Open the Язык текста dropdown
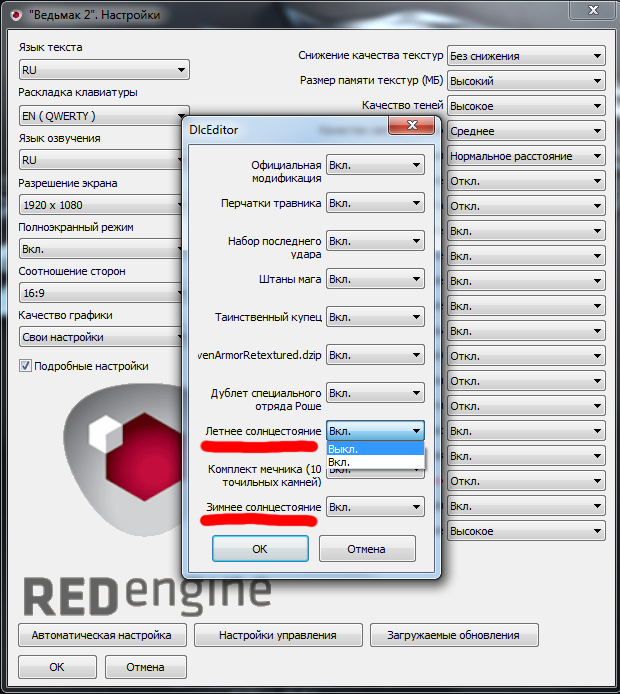620x694 pixels. [104, 70]
